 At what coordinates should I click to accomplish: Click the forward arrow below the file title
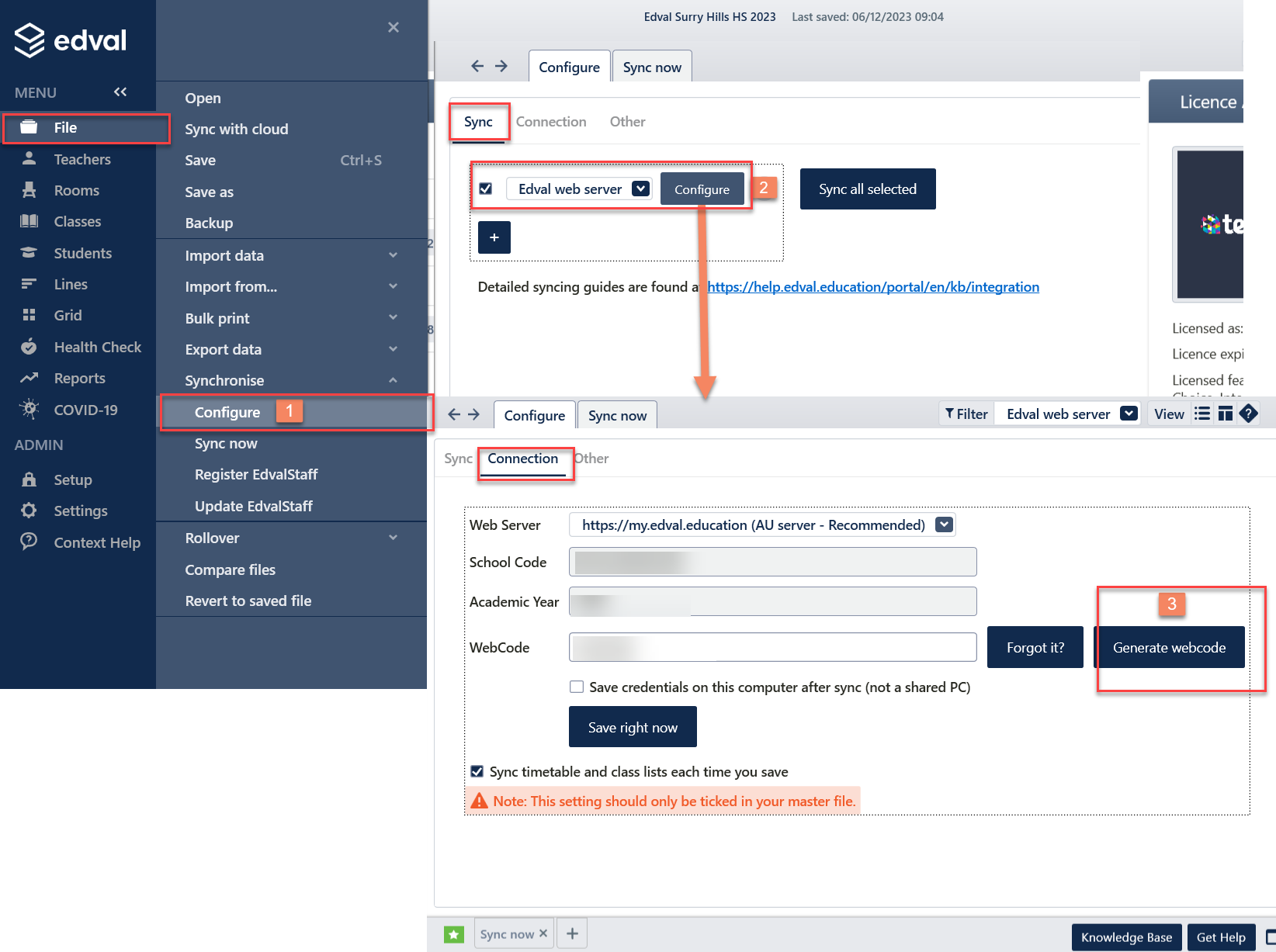501,66
